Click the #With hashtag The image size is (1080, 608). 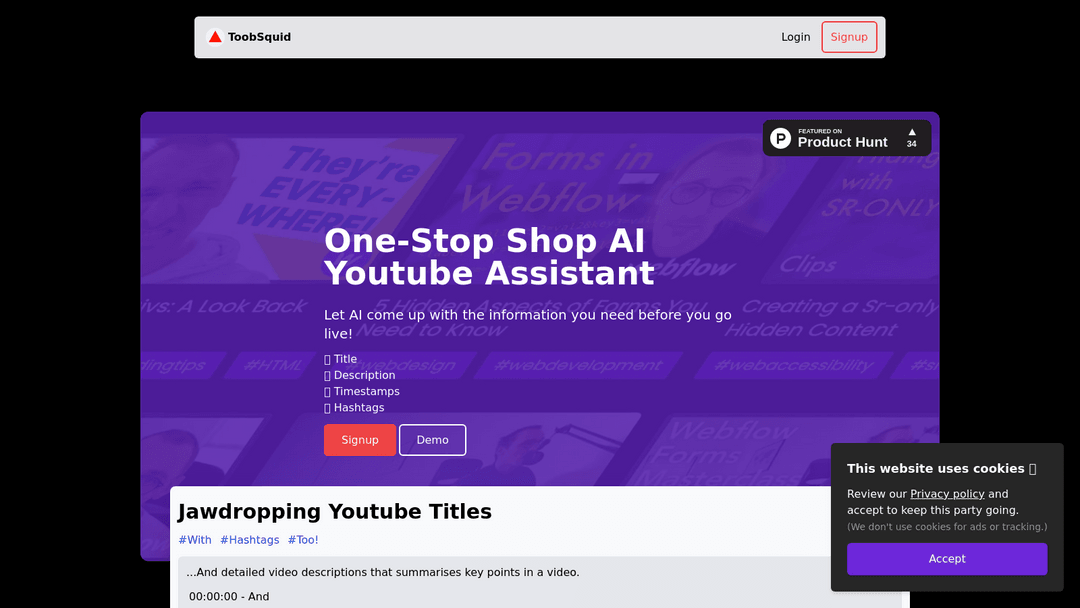[195, 540]
